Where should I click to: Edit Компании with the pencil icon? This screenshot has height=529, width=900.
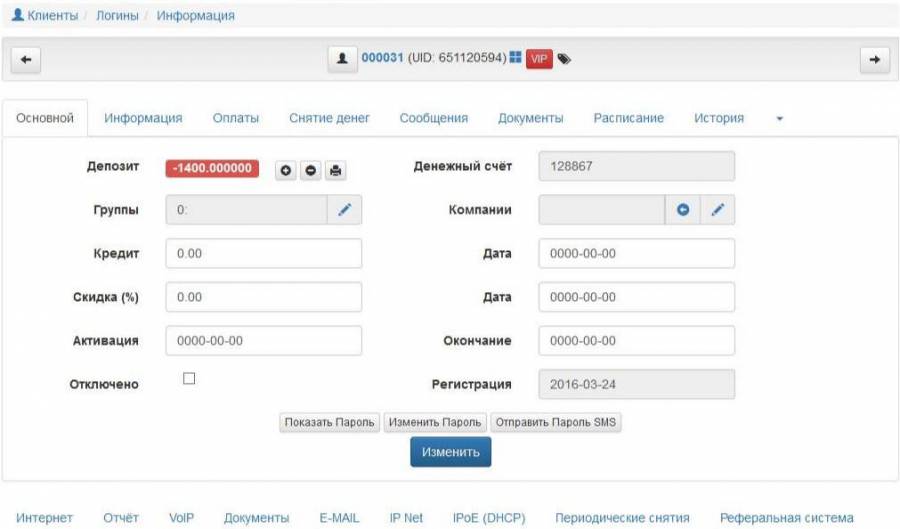pyautogui.click(x=717, y=210)
